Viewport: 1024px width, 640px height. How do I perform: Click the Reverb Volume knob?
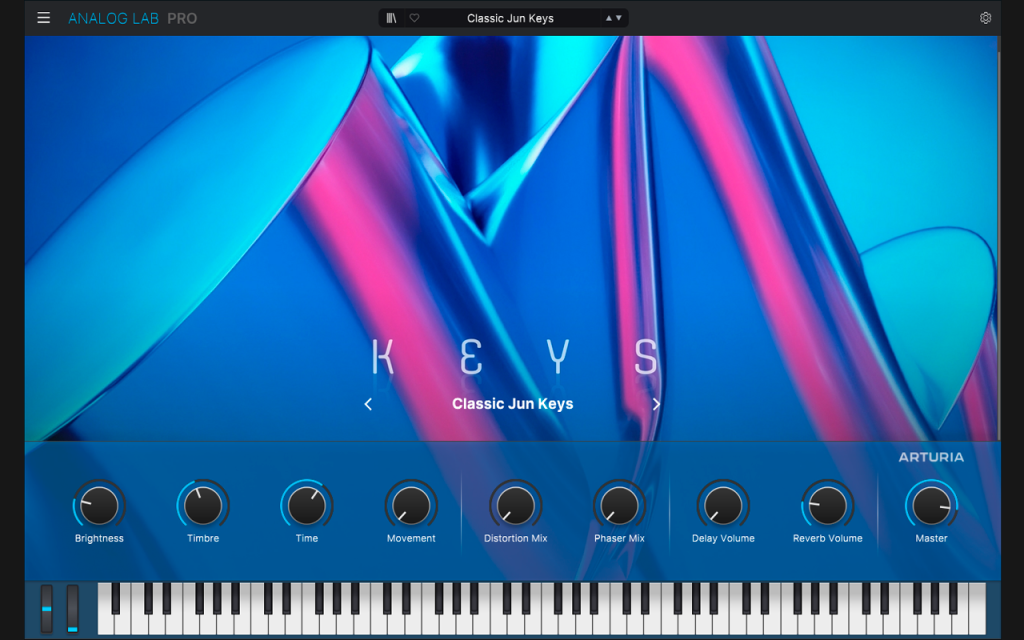827,505
